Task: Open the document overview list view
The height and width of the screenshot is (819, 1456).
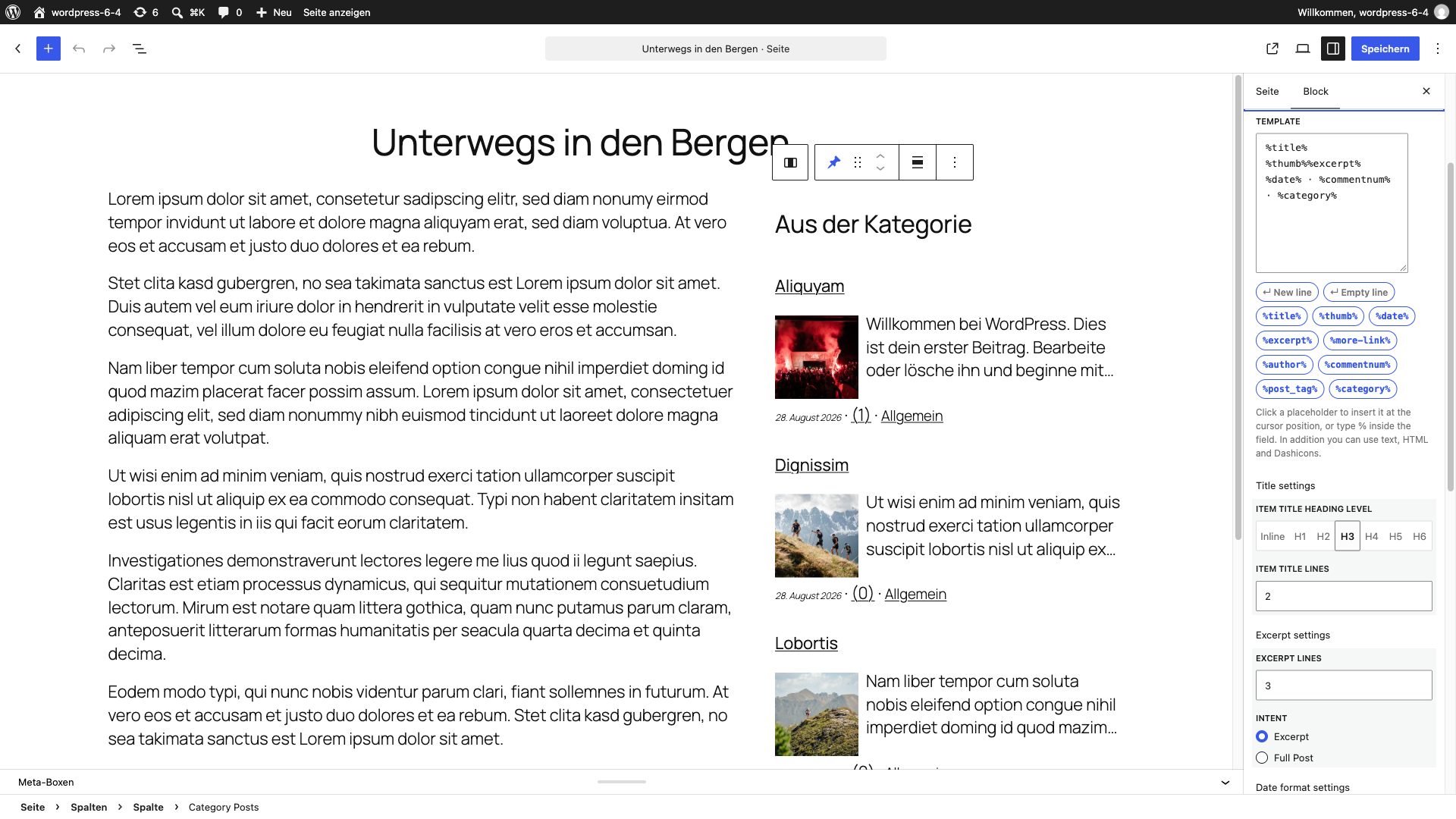Action: tap(140, 49)
